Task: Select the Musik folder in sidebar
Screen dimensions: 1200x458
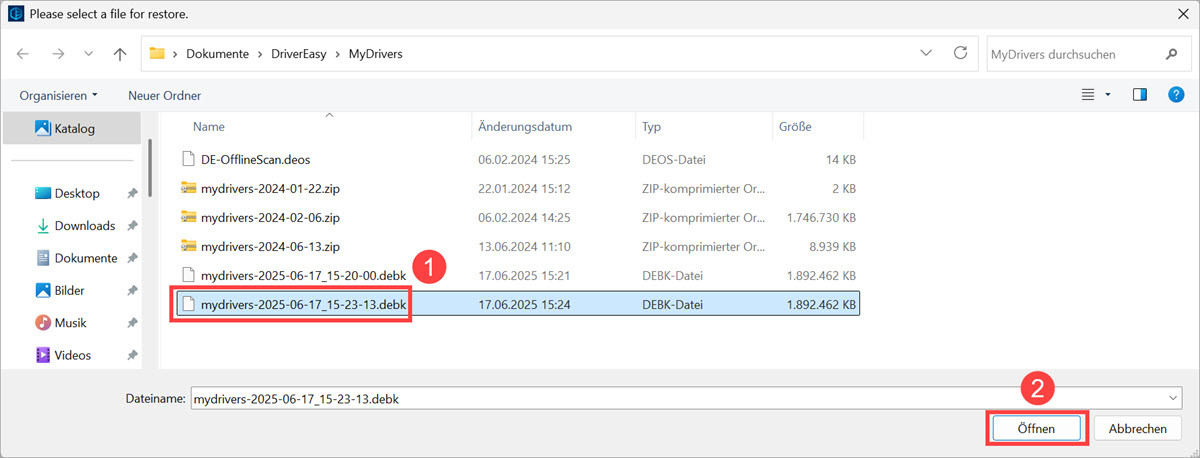Action: (x=72, y=322)
